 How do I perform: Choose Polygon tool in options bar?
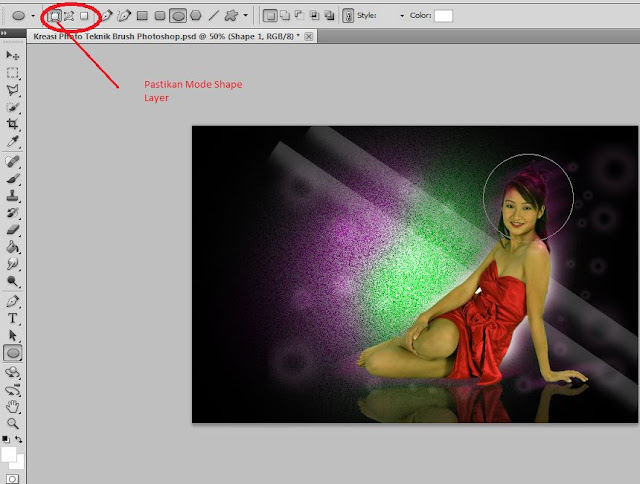point(196,16)
